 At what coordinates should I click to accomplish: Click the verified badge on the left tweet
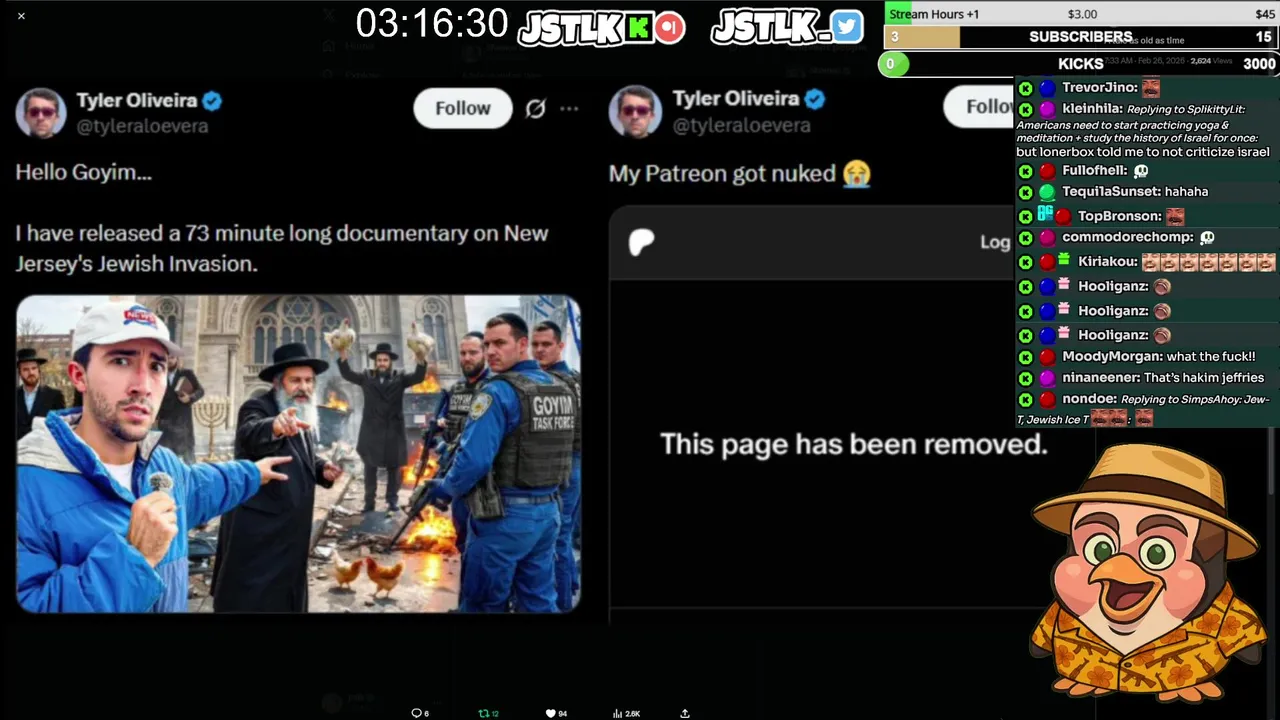[212, 101]
